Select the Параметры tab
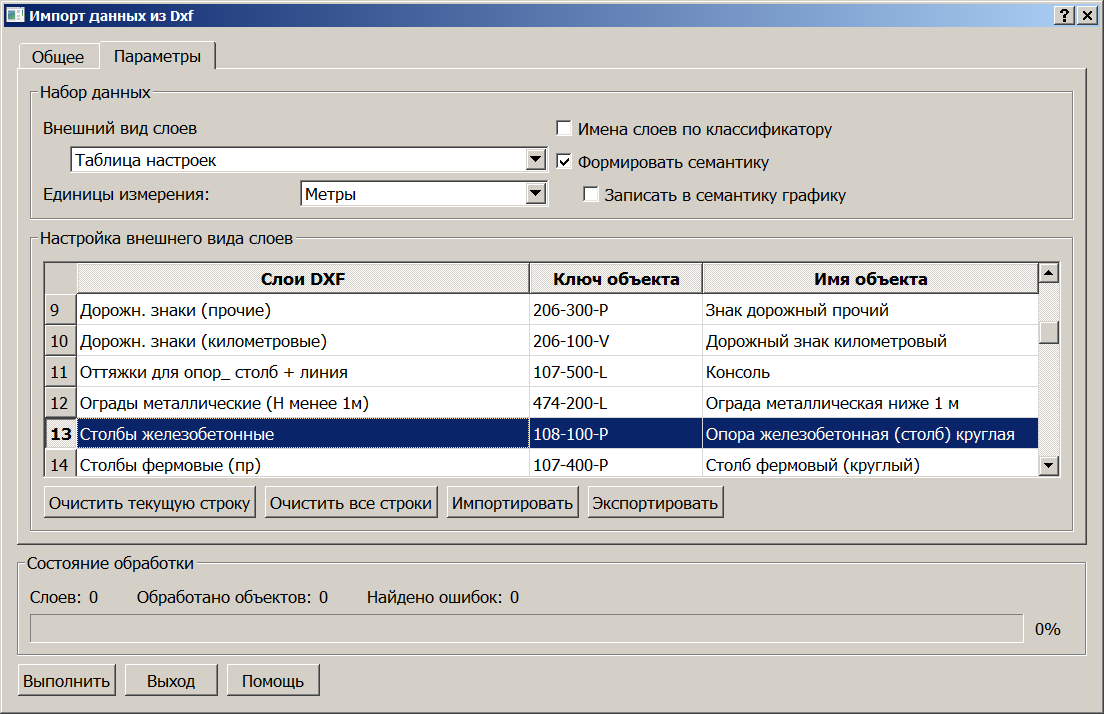This screenshot has width=1104, height=714. (157, 56)
